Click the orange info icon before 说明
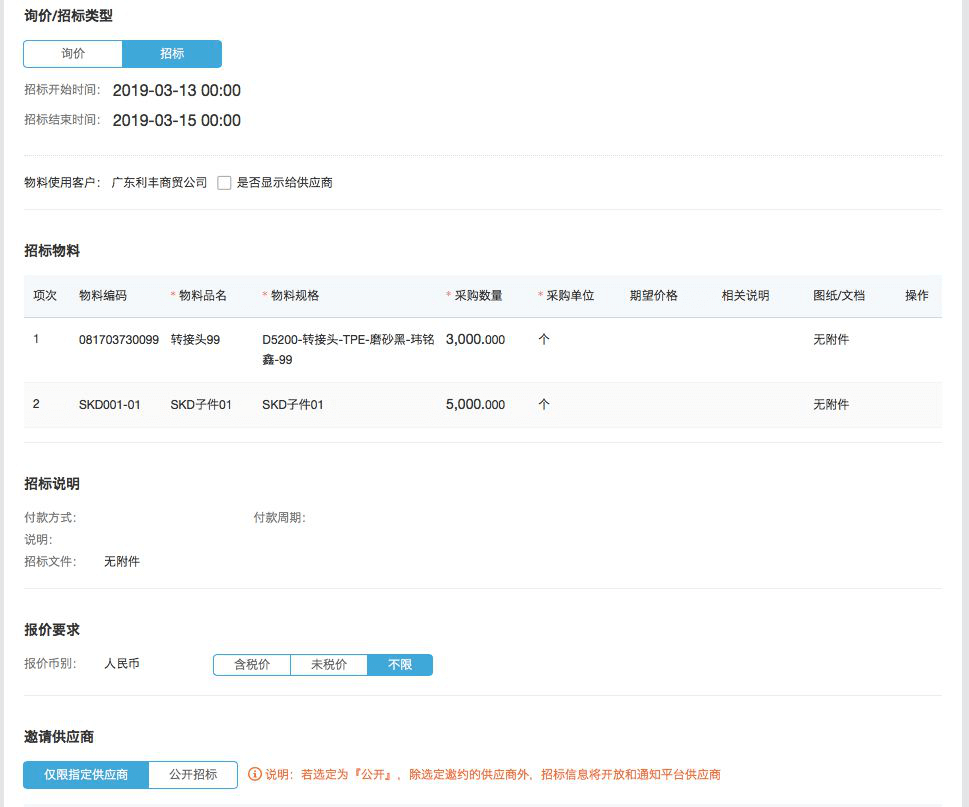Viewport: 969px width, 807px height. click(x=255, y=775)
